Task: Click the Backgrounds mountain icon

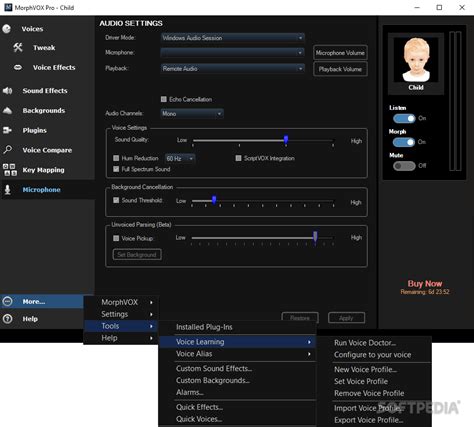Action: coord(7,110)
